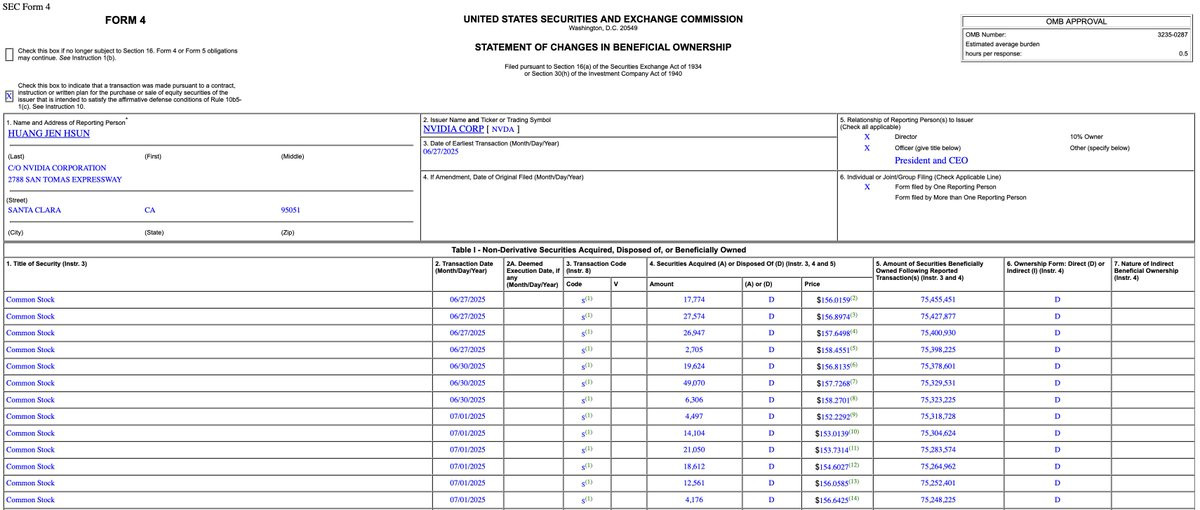The image size is (1200, 510).
Task: Click the beneficially owned total 75,400,930
Action: [938, 333]
